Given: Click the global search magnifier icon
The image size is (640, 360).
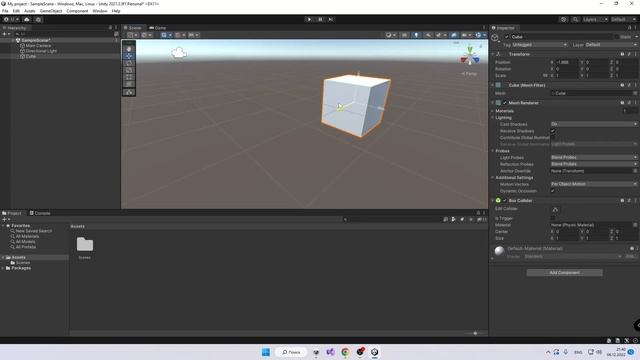Looking at the screenshot, I should (x=575, y=19).
